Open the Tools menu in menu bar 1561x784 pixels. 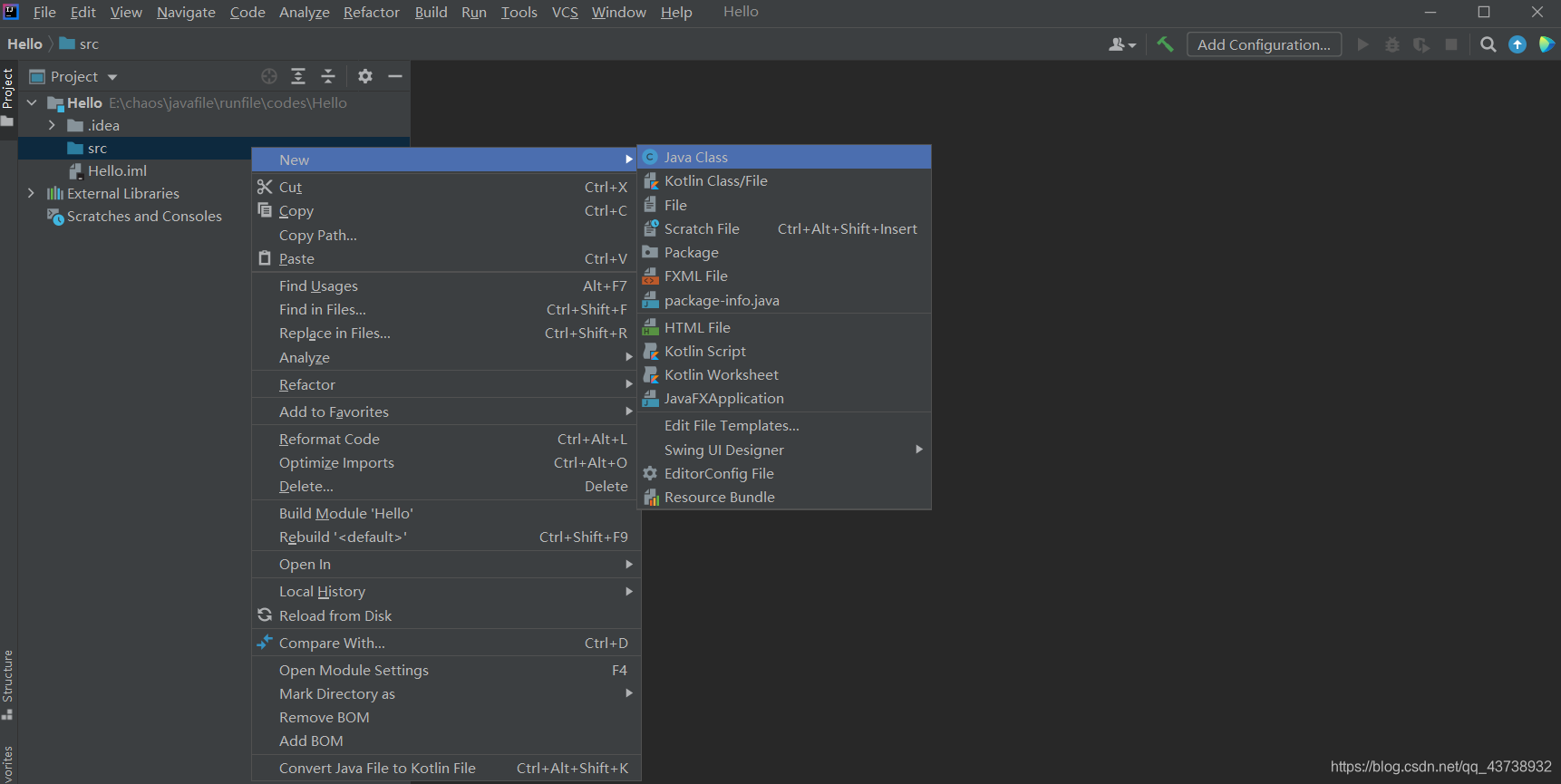click(519, 12)
